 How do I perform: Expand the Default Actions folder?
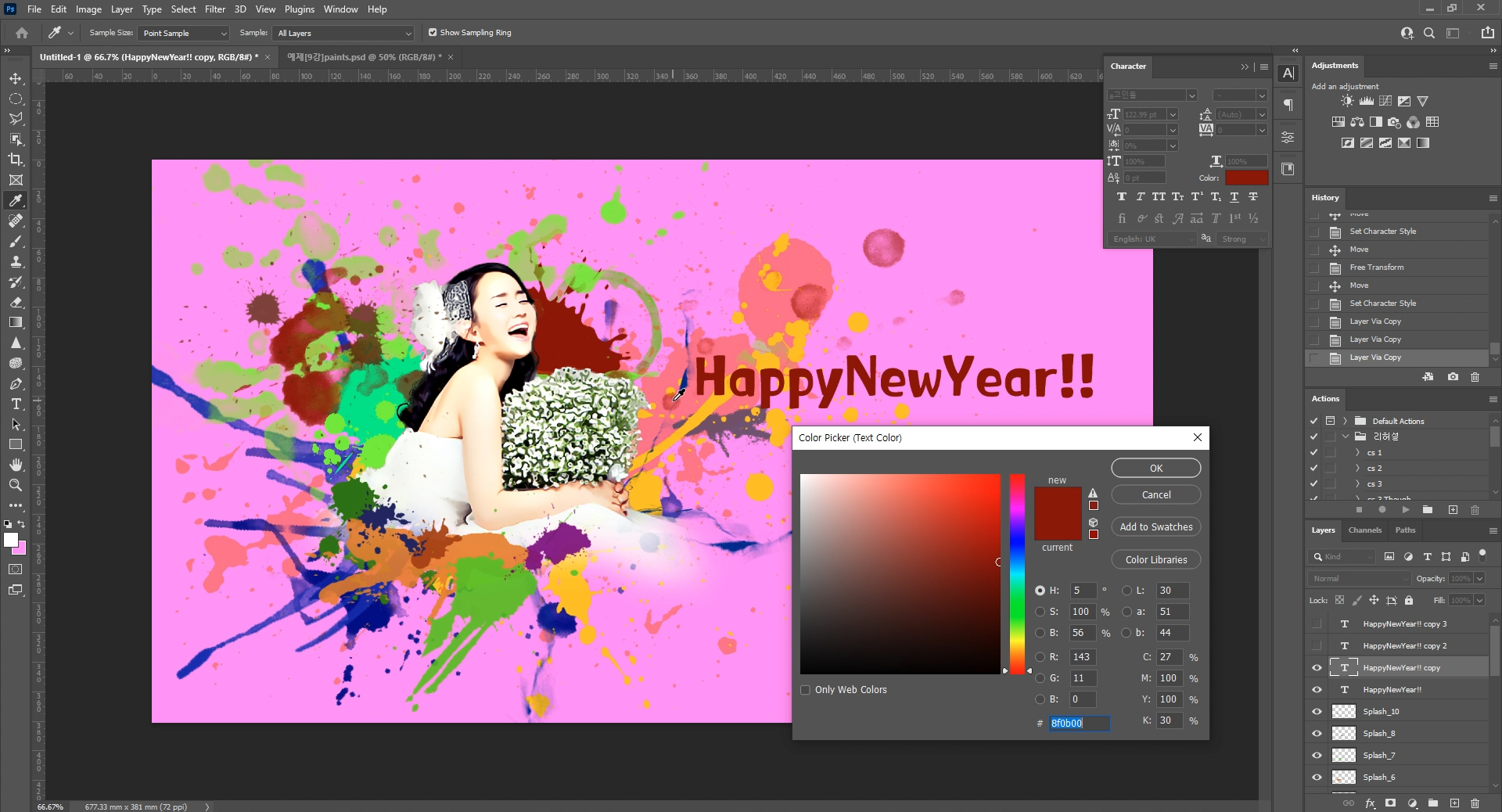click(x=1345, y=421)
